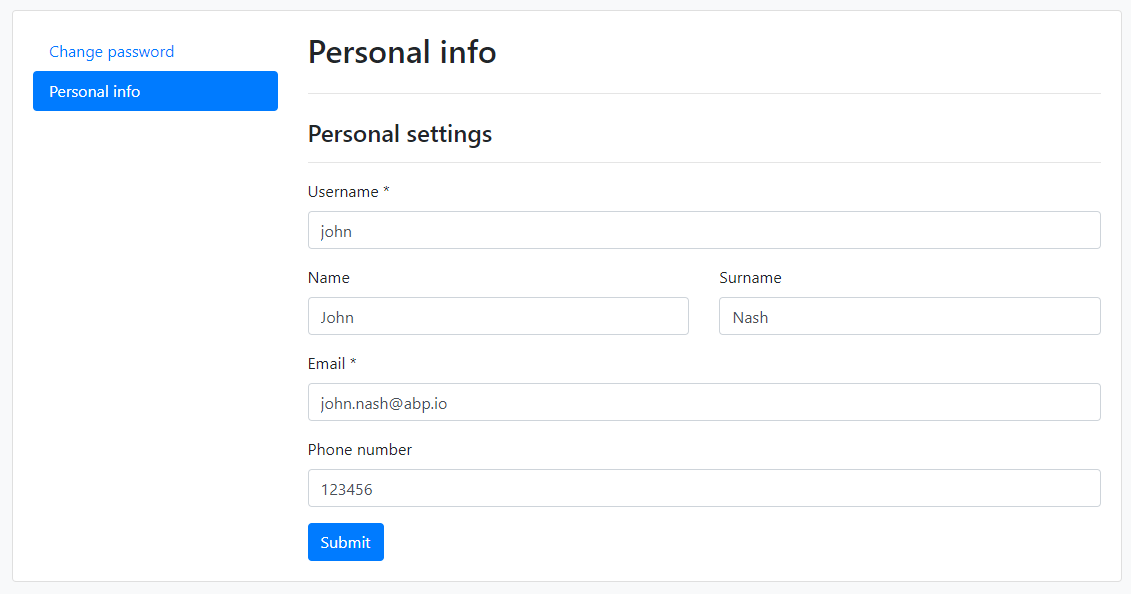Click the Phone number field showing 123456
Image resolution: width=1131 pixels, height=594 pixels.
(x=703, y=488)
